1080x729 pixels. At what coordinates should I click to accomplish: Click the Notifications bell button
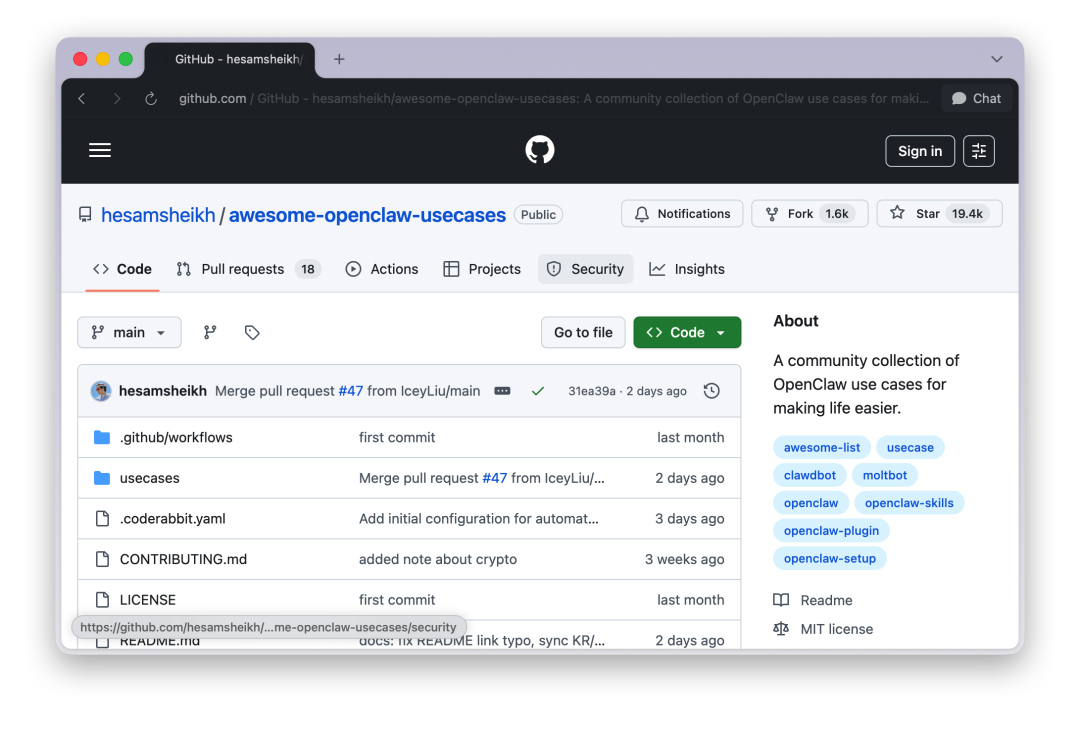point(682,214)
